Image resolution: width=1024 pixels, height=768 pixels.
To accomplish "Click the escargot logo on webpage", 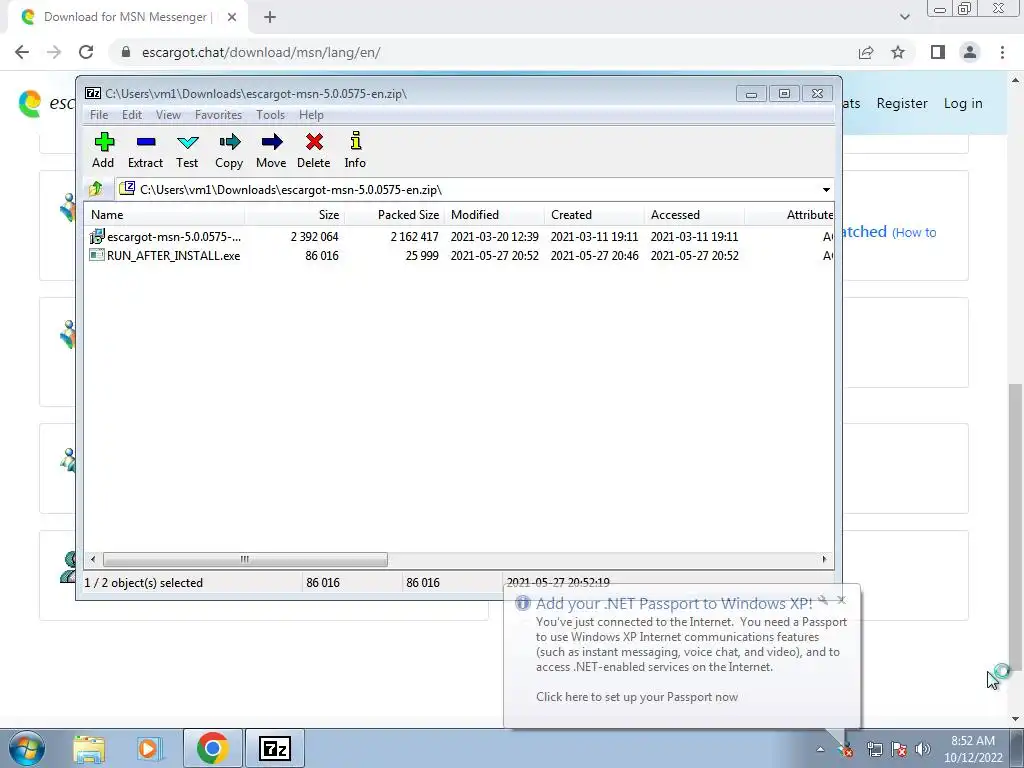I will 29,103.
